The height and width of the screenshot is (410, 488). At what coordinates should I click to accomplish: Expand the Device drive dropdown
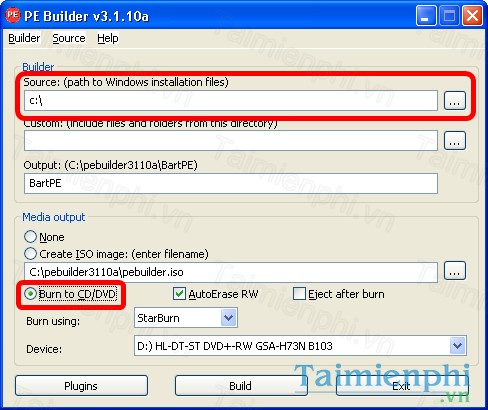[x=457, y=346]
